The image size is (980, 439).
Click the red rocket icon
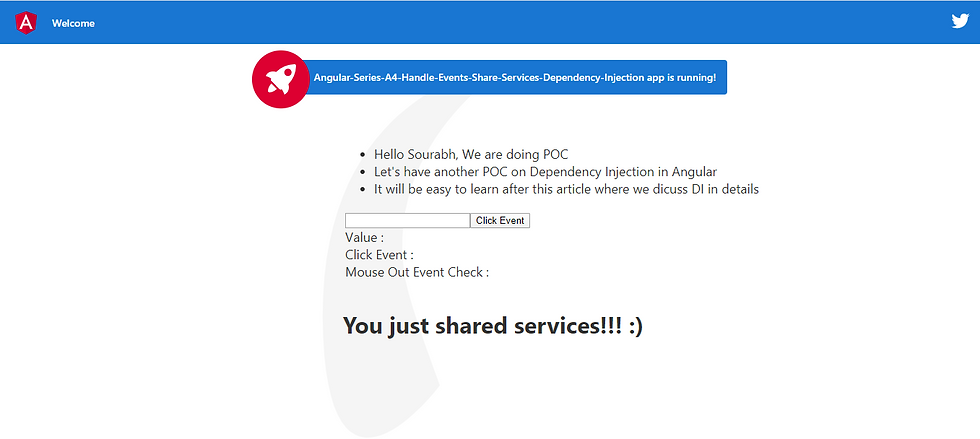point(281,79)
